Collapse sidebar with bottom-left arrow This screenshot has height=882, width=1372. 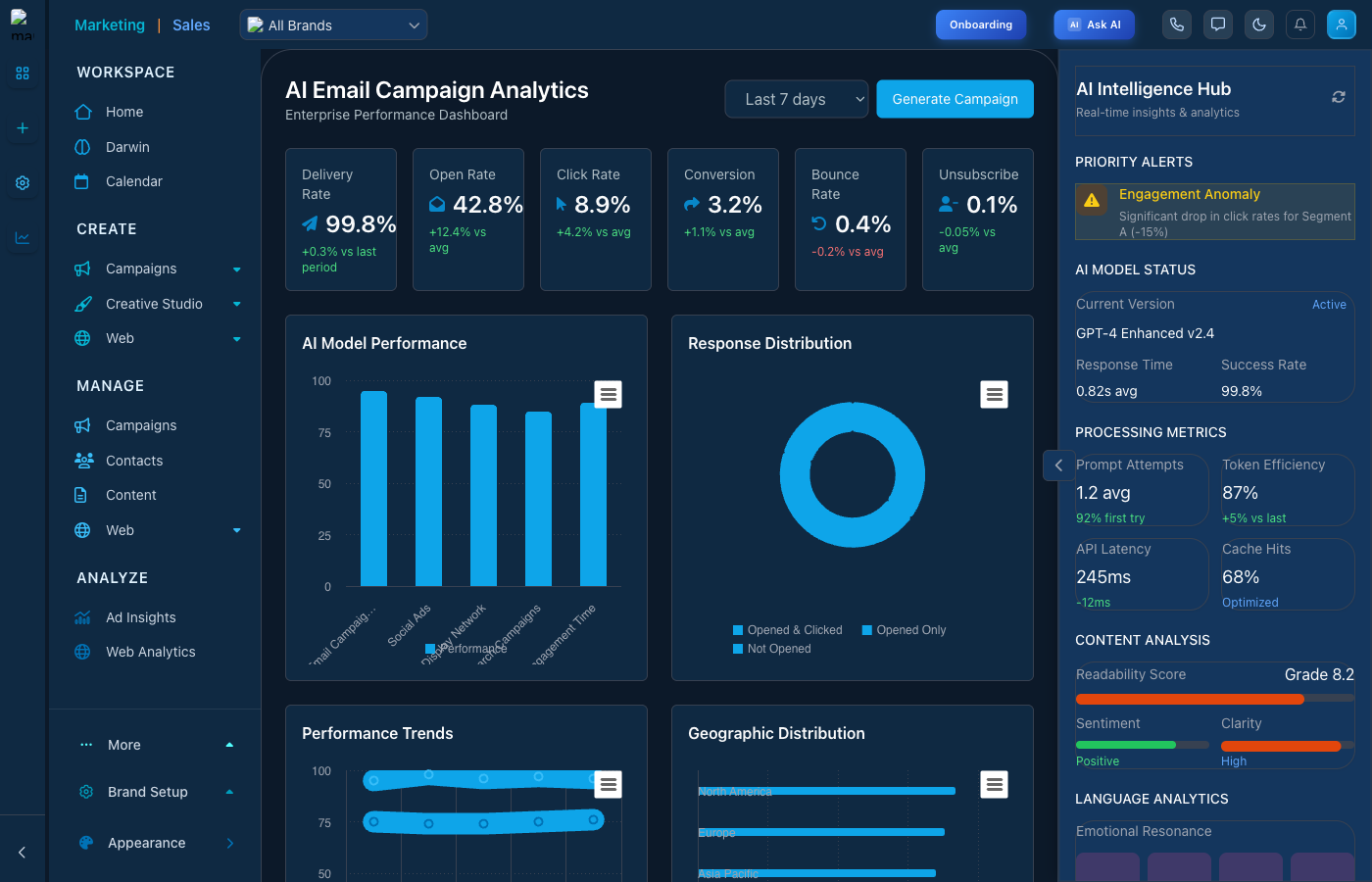pos(23,853)
